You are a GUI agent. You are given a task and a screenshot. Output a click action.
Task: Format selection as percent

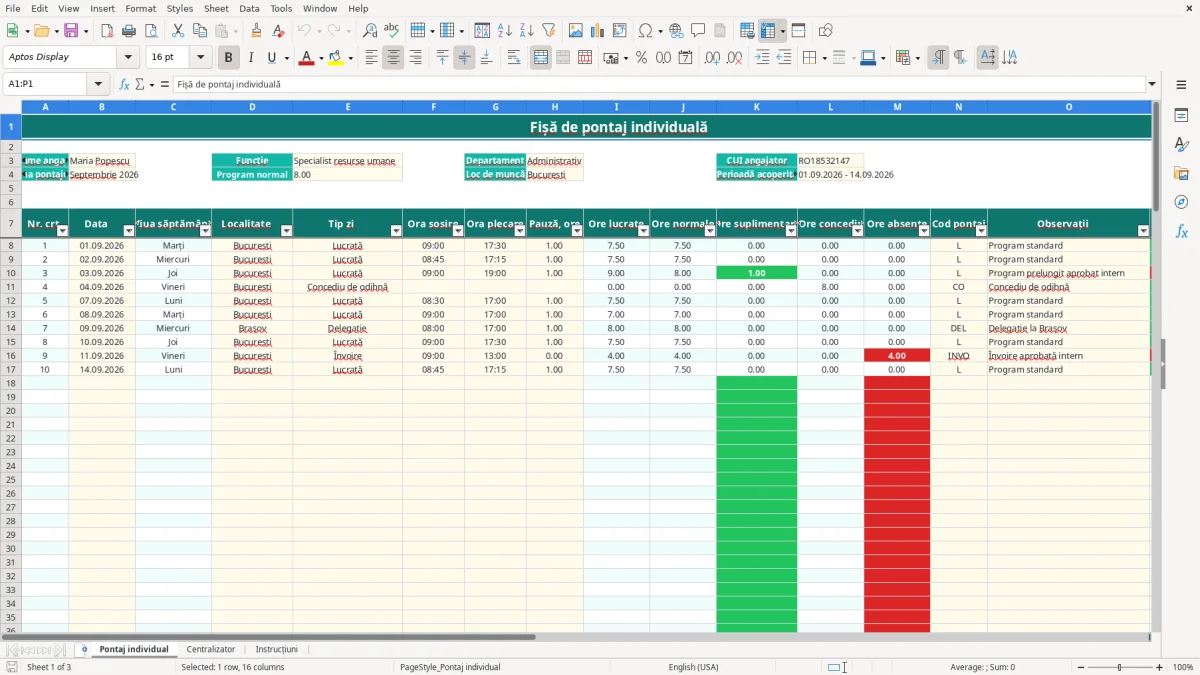tap(641, 58)
